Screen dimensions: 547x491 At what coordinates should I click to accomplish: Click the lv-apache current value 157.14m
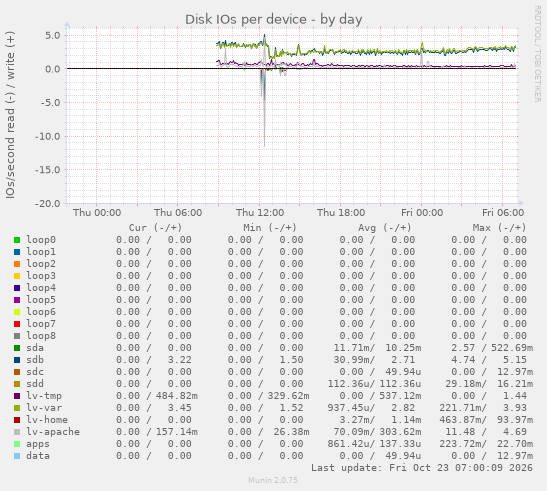click(177, 432)
